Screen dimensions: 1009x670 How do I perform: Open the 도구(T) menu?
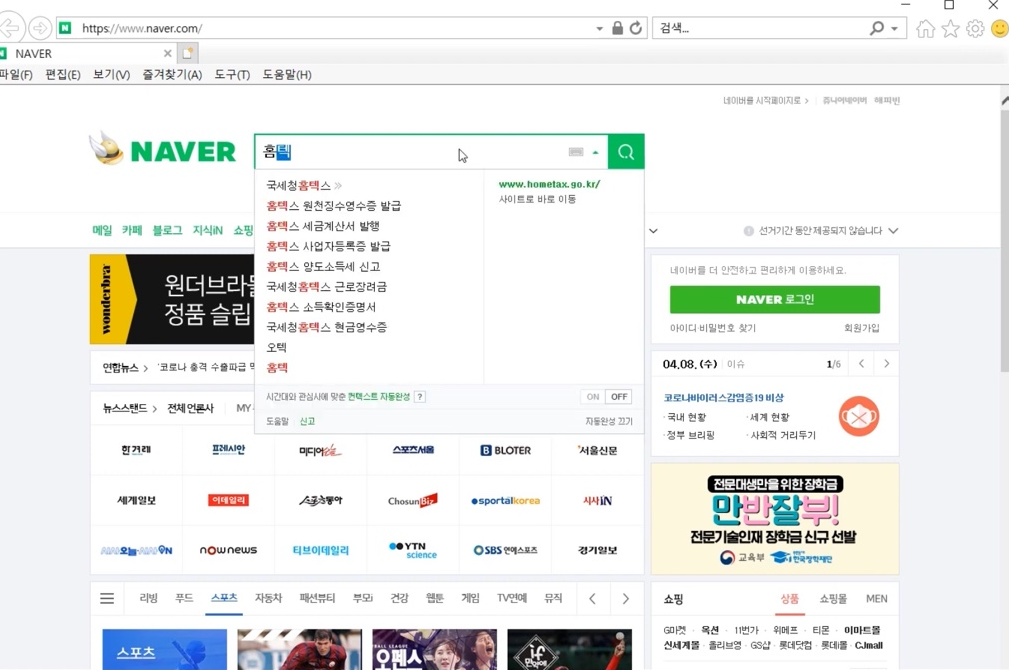pos(232,75)
